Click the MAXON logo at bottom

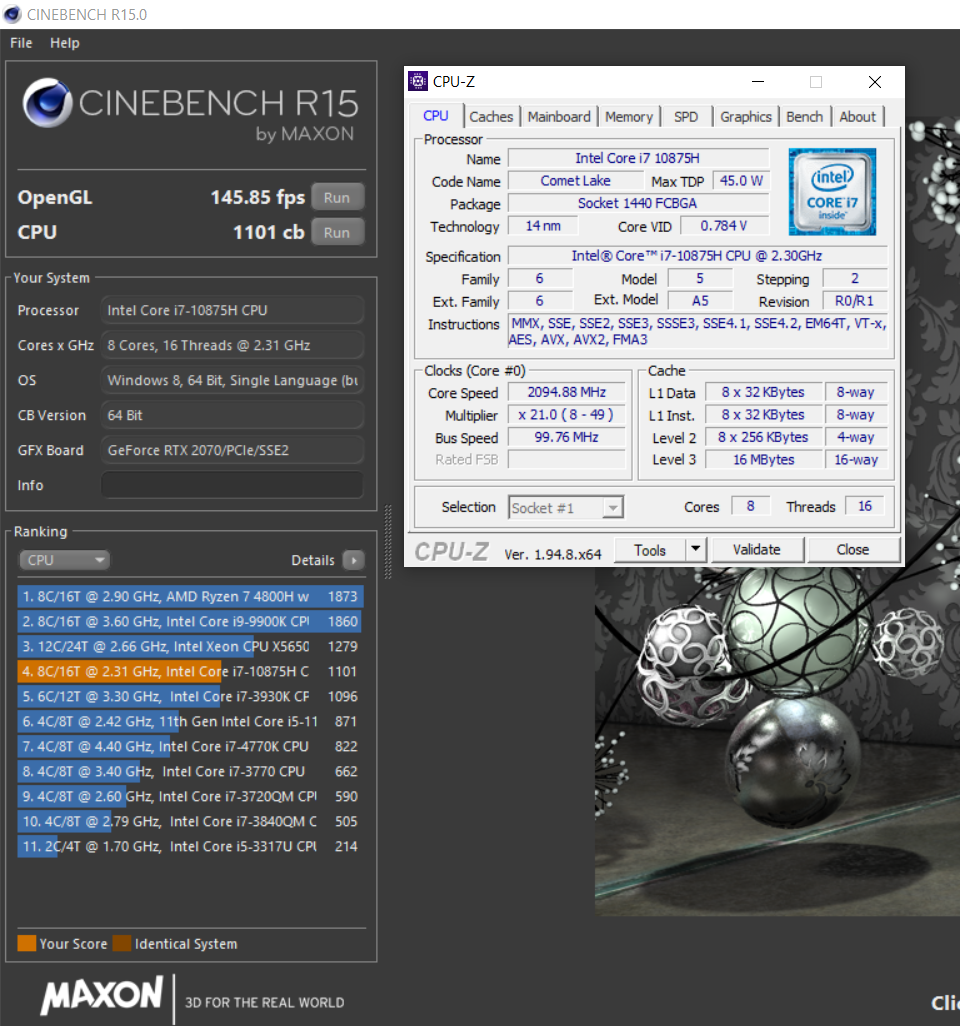coord(102,995)
